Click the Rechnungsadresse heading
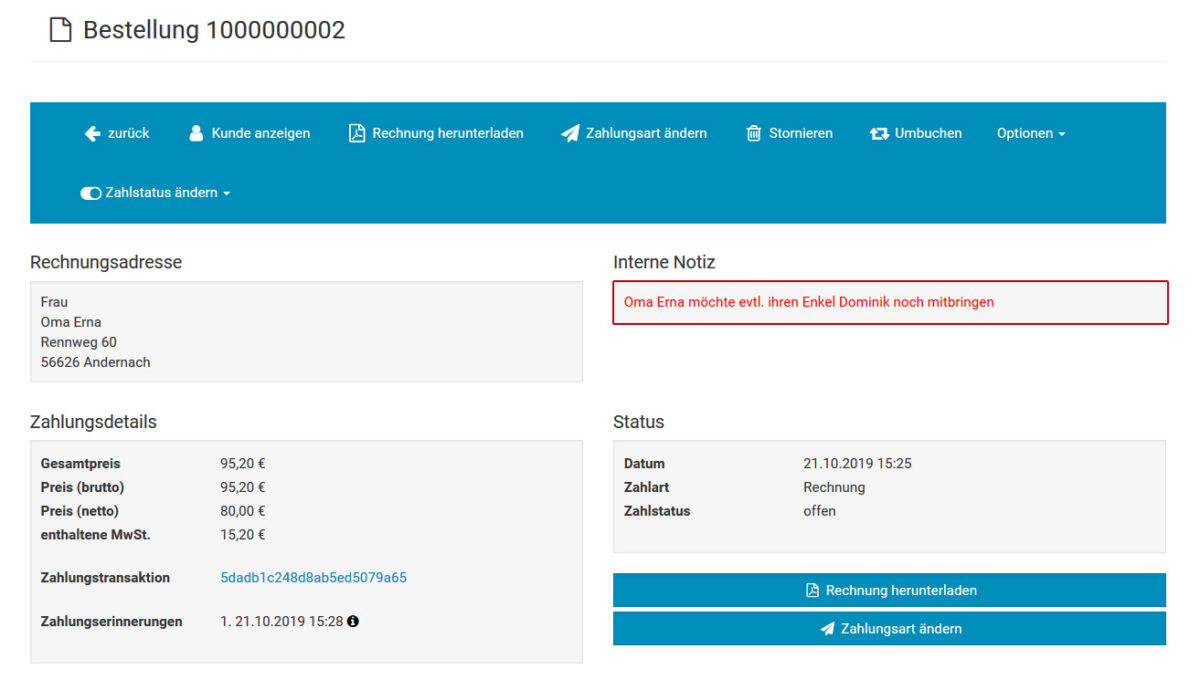Screen dimensions: 1200x680 (106, 263)
